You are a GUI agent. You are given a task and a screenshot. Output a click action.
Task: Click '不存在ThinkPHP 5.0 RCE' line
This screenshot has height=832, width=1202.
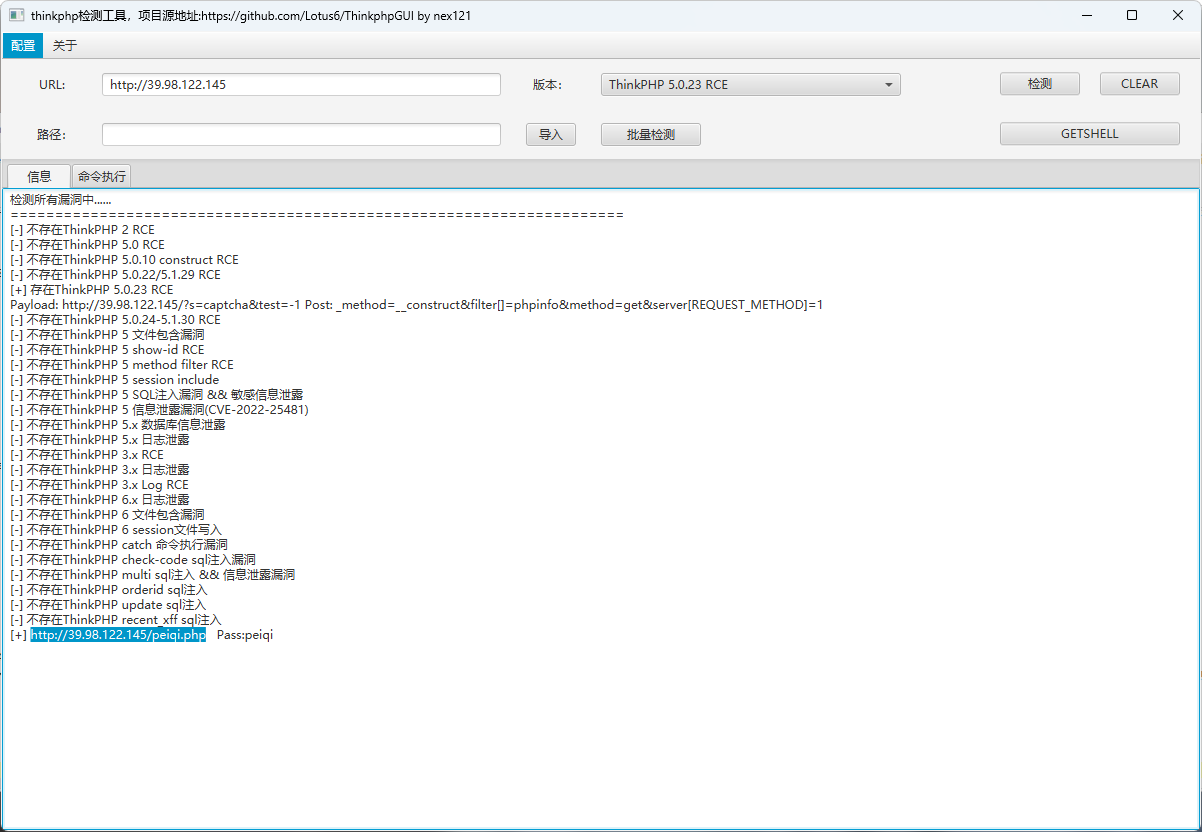point(87,245)
